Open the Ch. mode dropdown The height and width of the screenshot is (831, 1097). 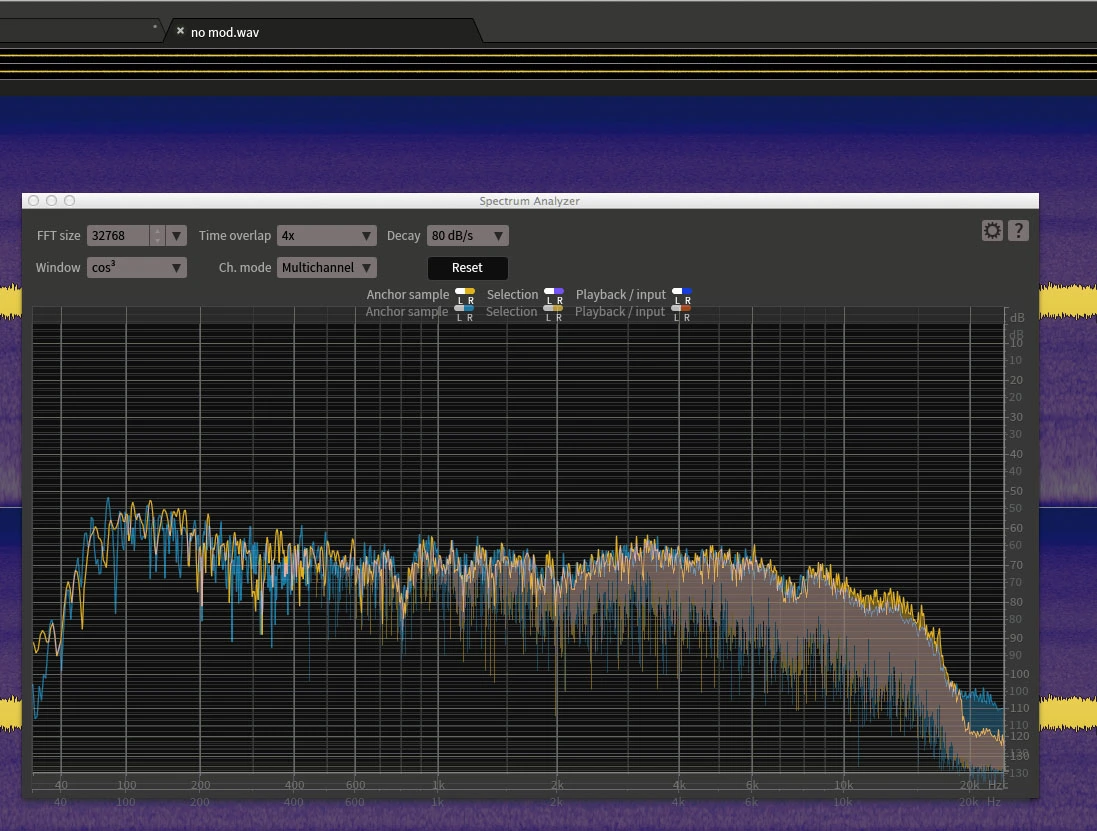pos(327,268)
